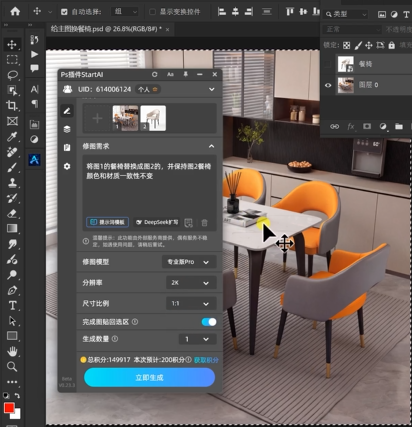Select the Pen tool
The image size is (412, 427).
pyautogui.click(x=12, y=290)
